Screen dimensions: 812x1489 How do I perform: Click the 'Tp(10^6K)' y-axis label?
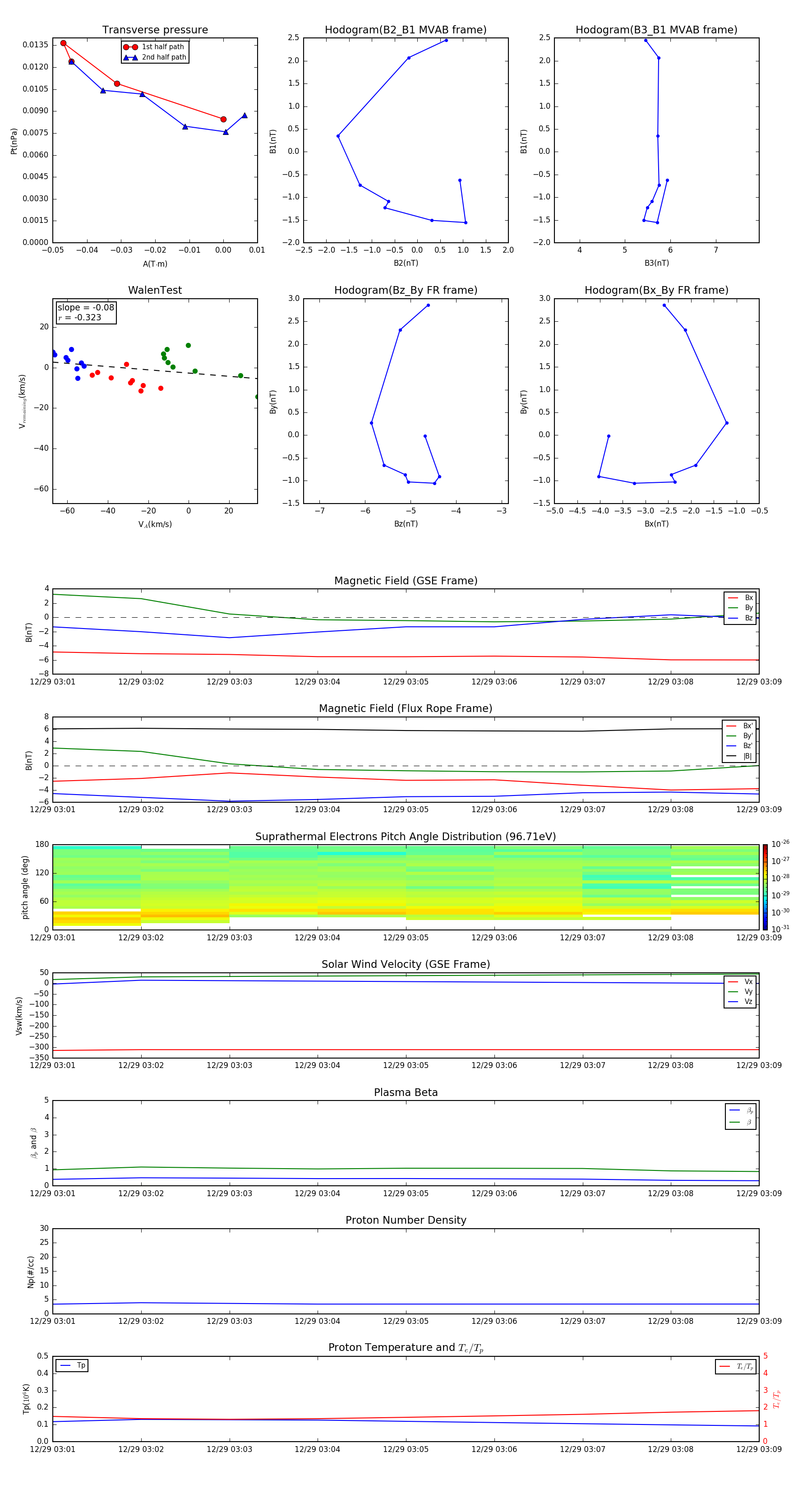click(x=26, y=1399)
